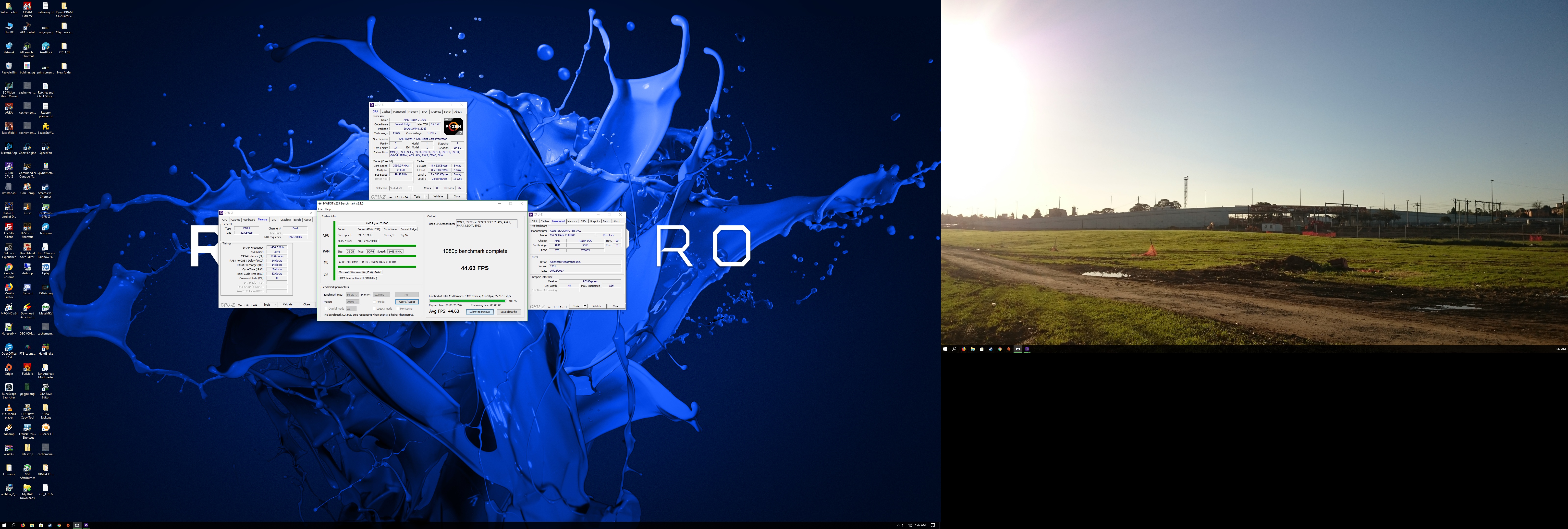Click Validate in Memory CPU-Z window
1568x529 pixels.
pos(288,304)
